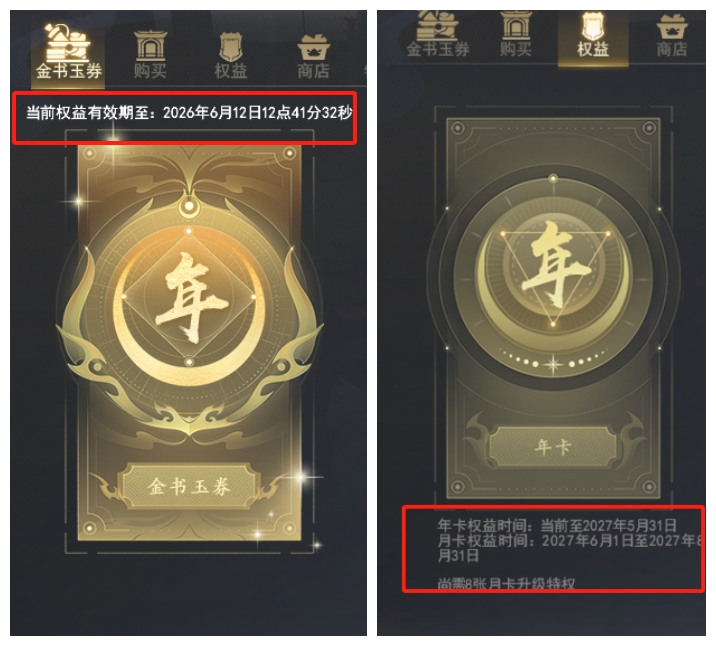This screenshot has width=716, height=646.
Task: Open 商店 basket icon in left panel
Action: pos(313,47)
